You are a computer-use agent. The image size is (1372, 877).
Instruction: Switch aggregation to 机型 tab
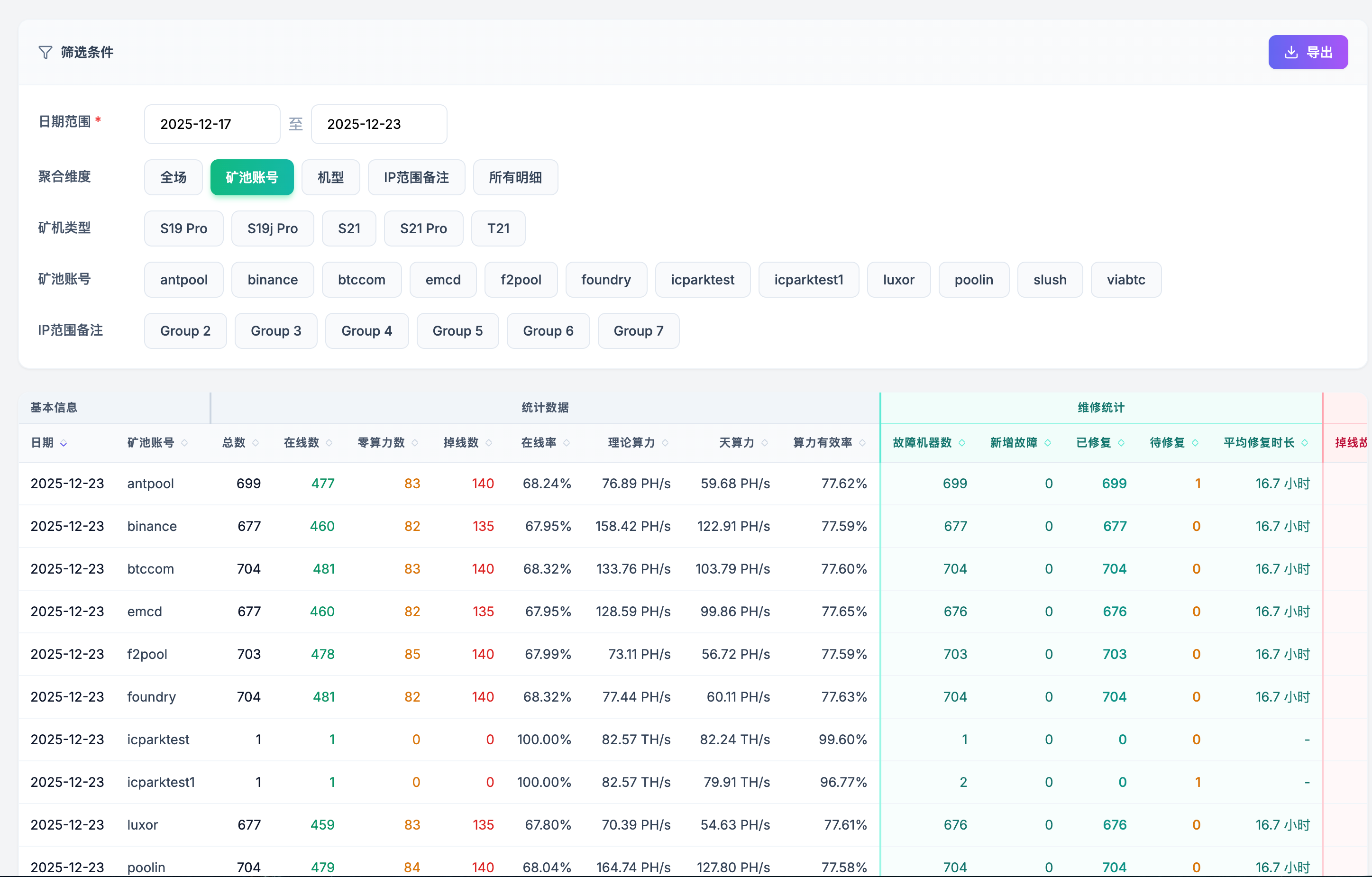coord(330,177)
